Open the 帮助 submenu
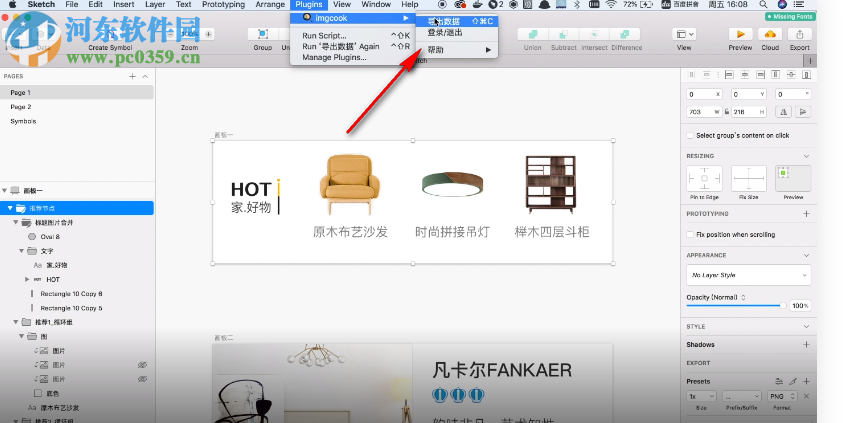Screen dimensions: 862x423 tap(456, 50)
